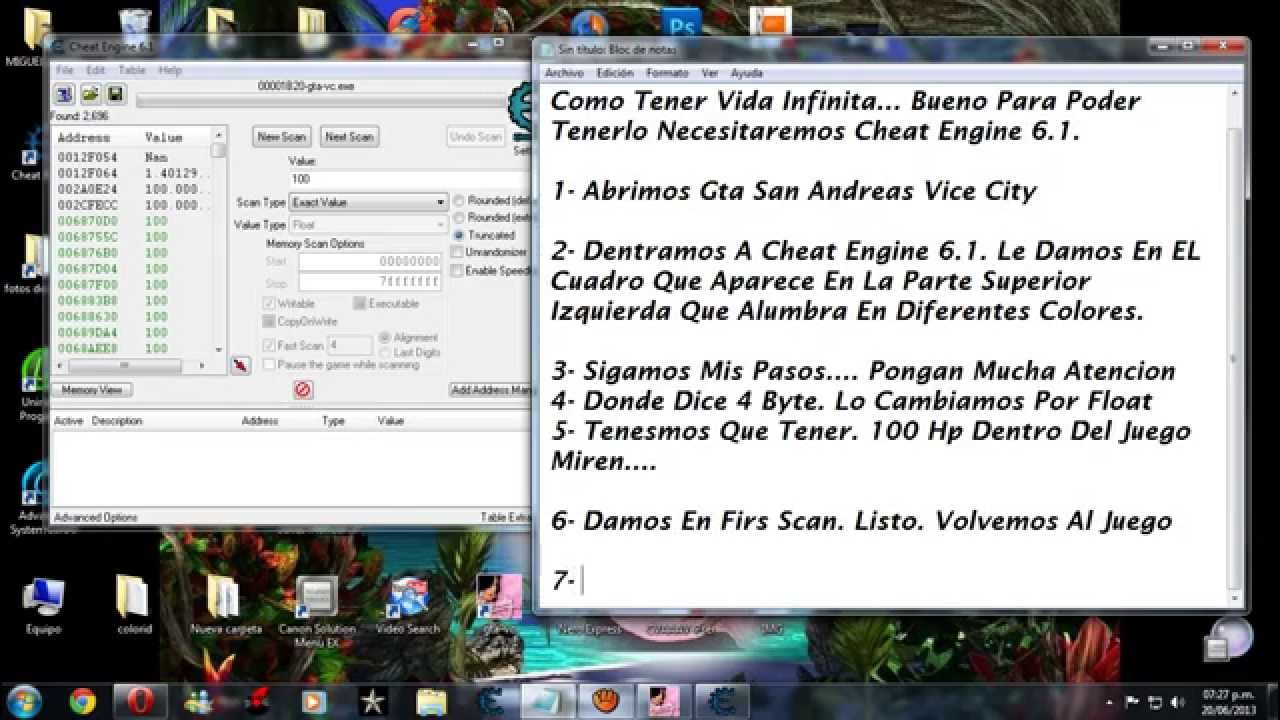Enable the Unrandomizer checkbox
Image resolution: width=1280 pixels, height=720 pixels.
457,252
